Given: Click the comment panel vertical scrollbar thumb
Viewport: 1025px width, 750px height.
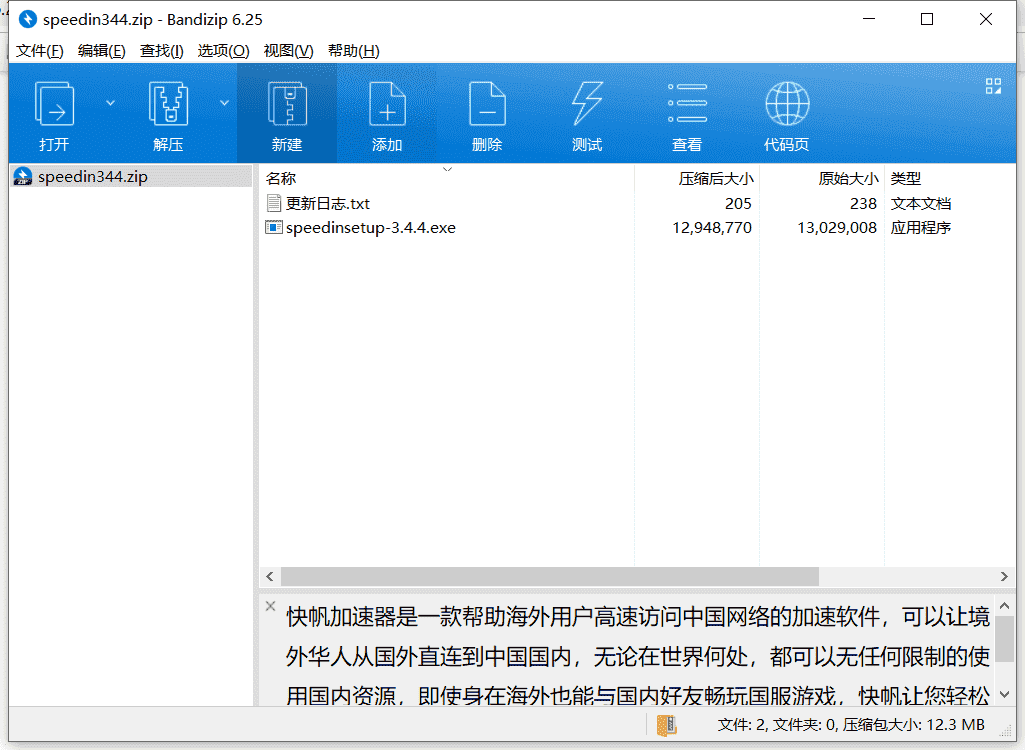Looking at the screenshot, I should pos(1005,638).
